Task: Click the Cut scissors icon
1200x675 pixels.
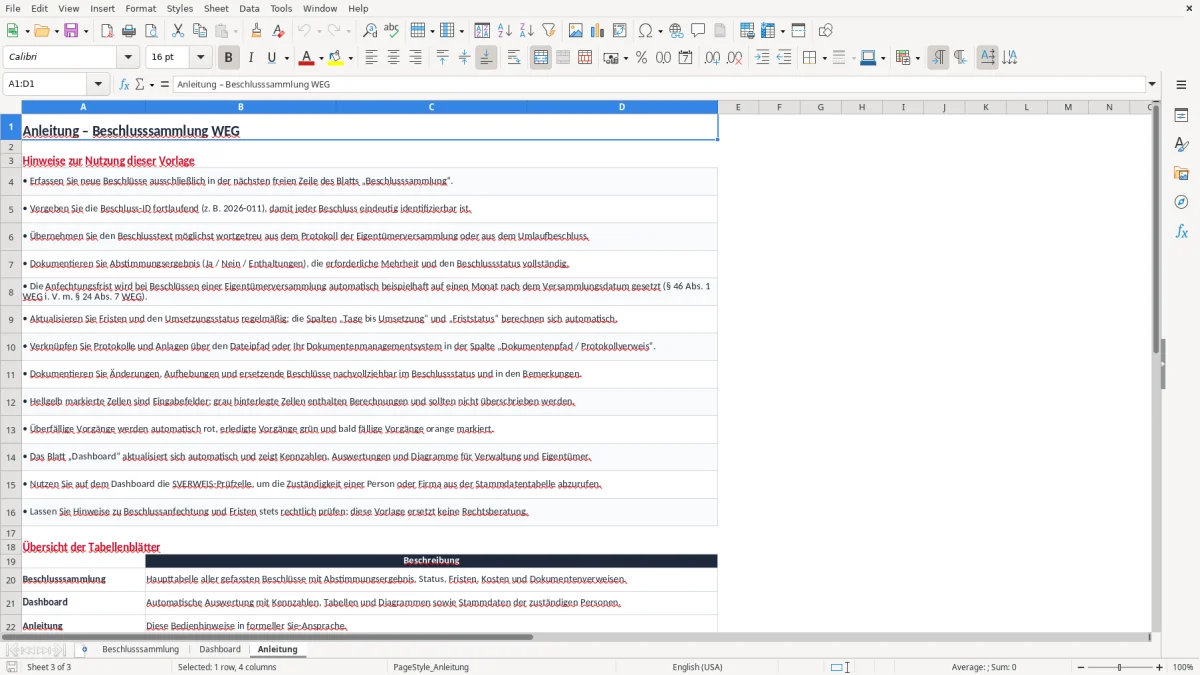Action: pos(178,31)
